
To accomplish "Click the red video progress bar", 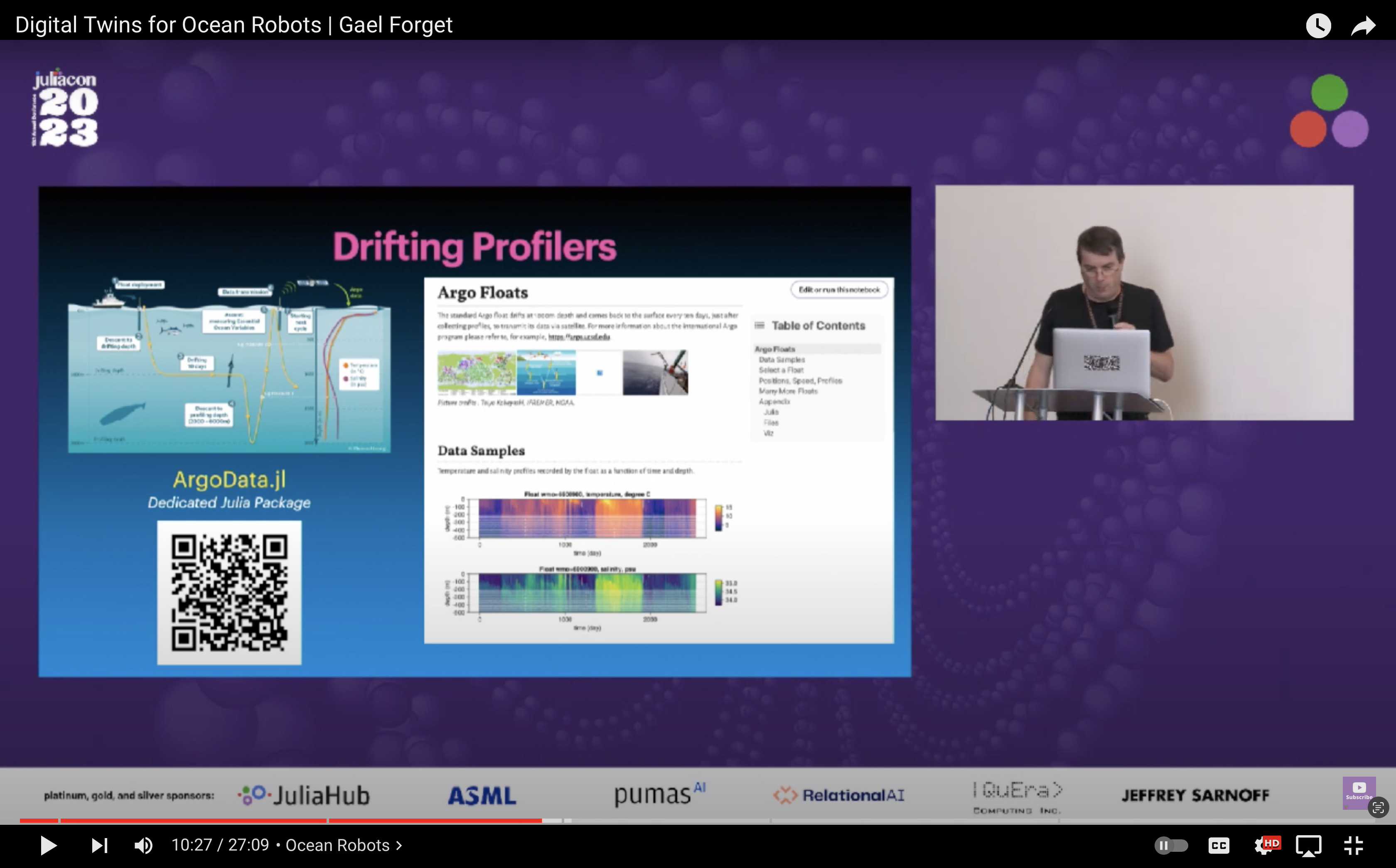I will 287,821.
